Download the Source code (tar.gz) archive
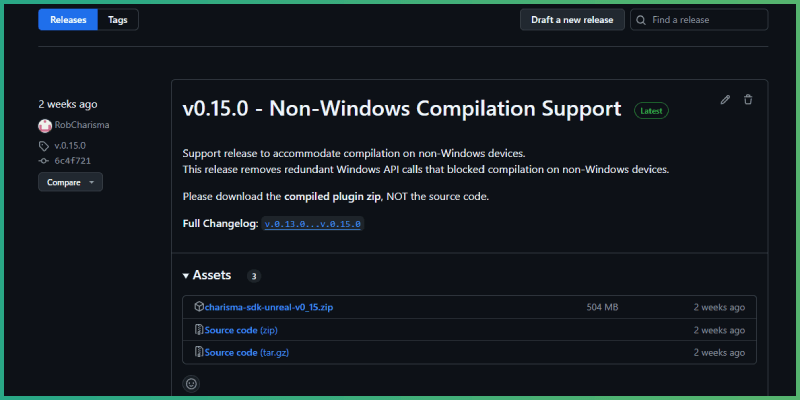Viewport: 800px width, 400px height. (247, 352)
